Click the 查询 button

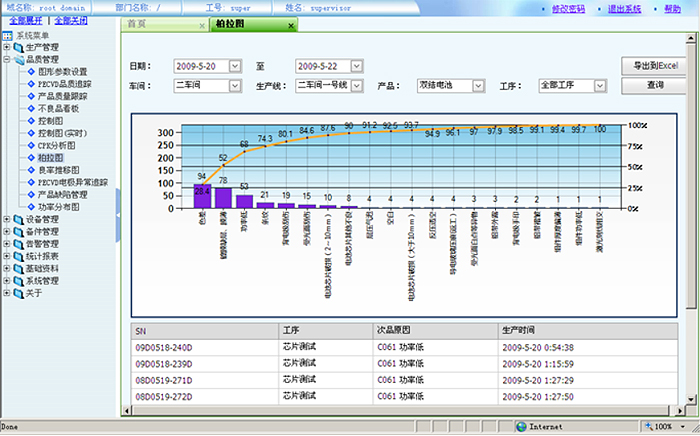coord(654,85)
